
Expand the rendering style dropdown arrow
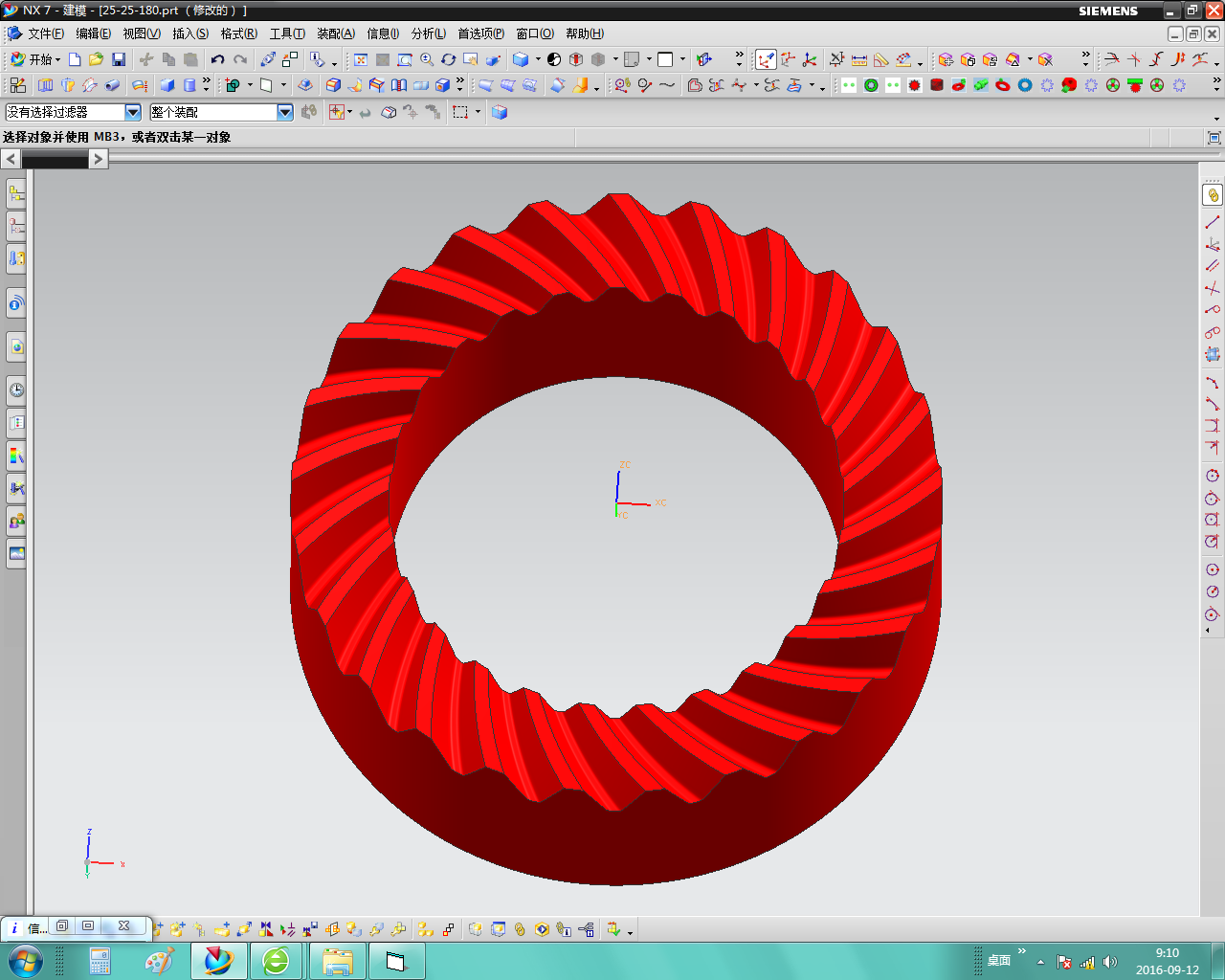(538, 59)
